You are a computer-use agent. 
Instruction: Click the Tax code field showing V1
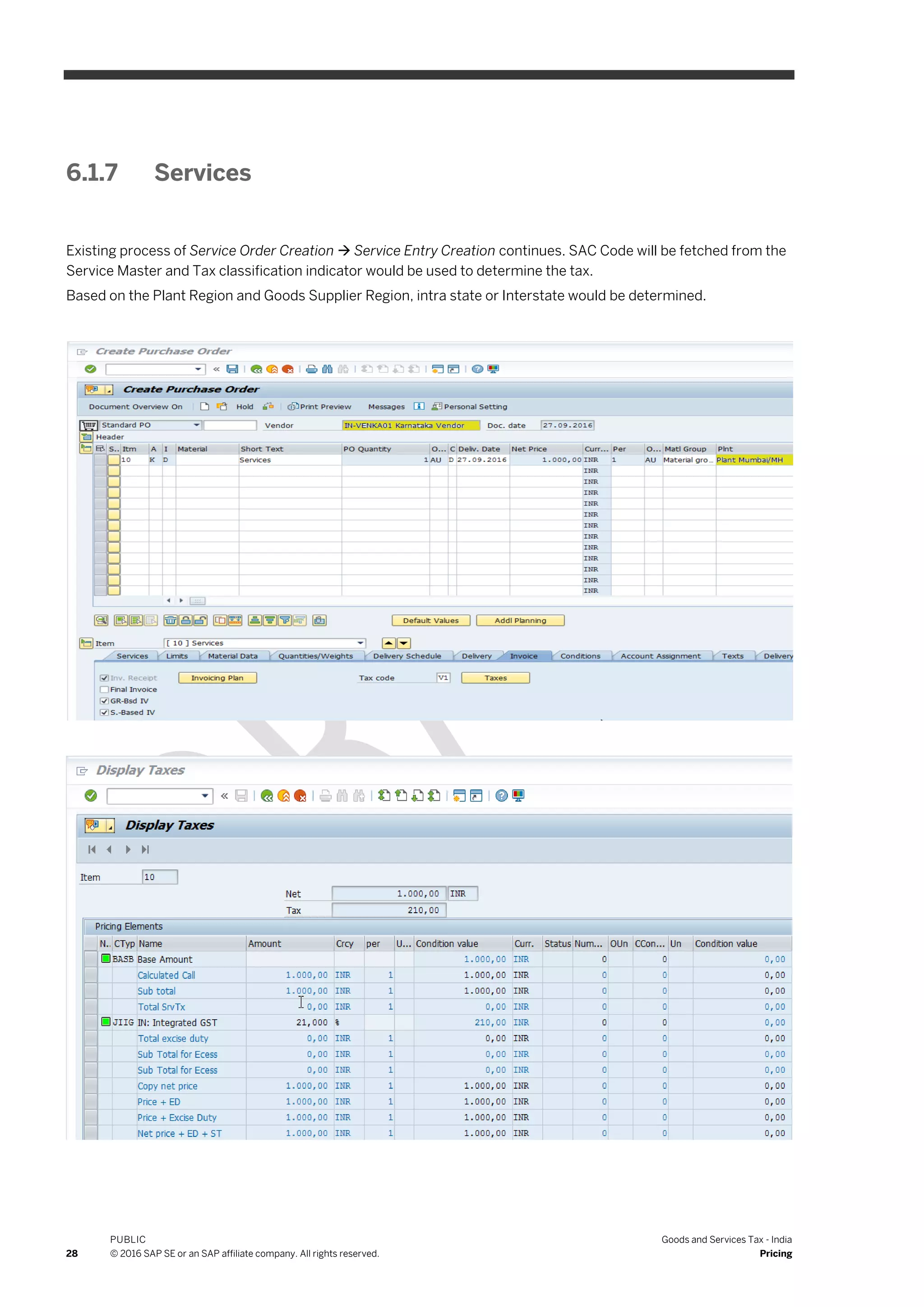coord(443,678)
